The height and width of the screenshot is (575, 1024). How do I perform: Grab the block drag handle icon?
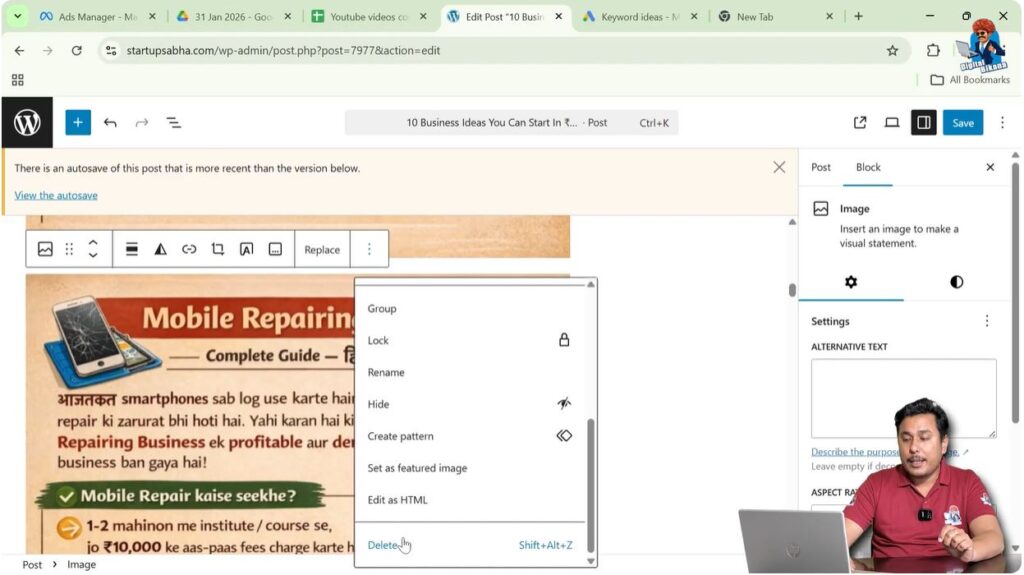click(69, 249)
